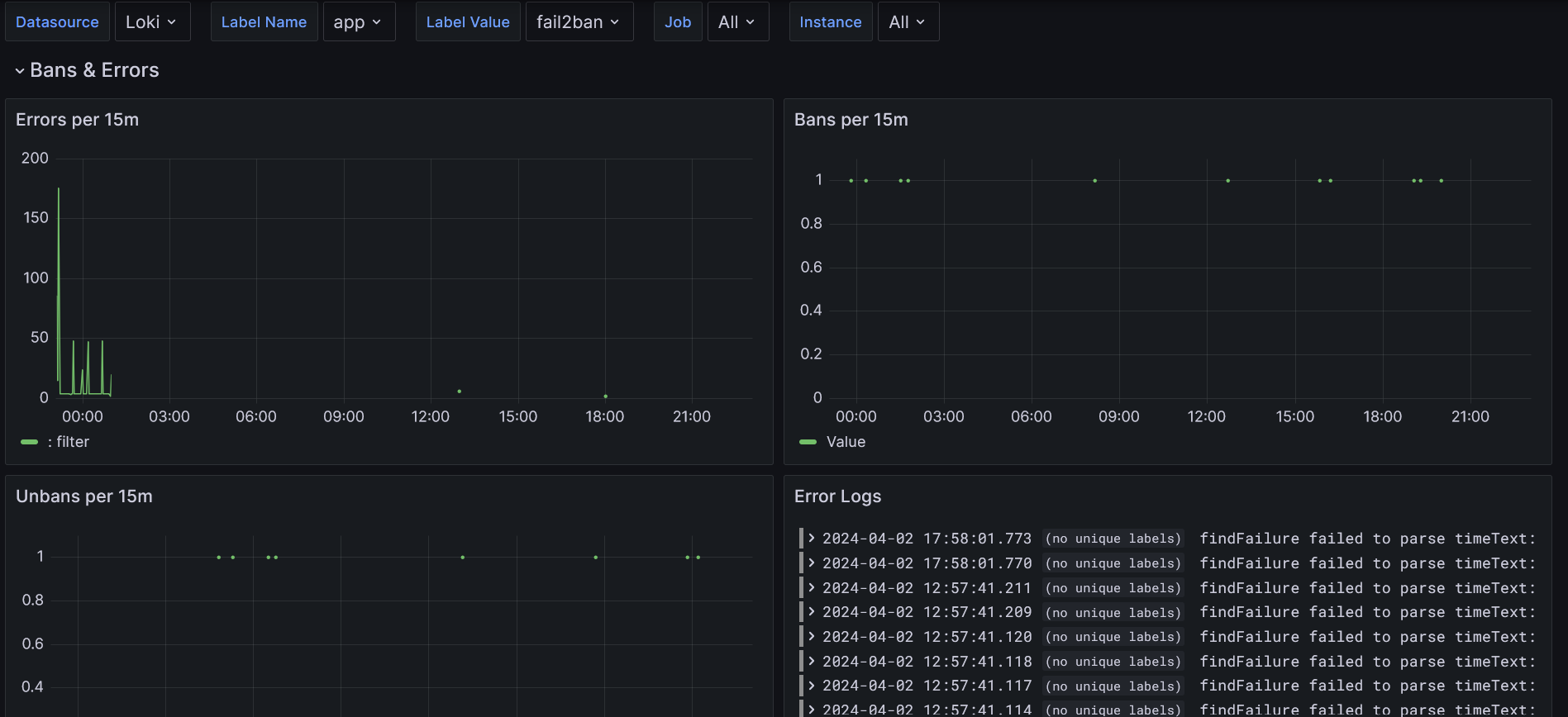The height and width of the screenshot is (717, 1568).
Task: Click the Unbans per 15m panel title
Action: tap(83, 496)
